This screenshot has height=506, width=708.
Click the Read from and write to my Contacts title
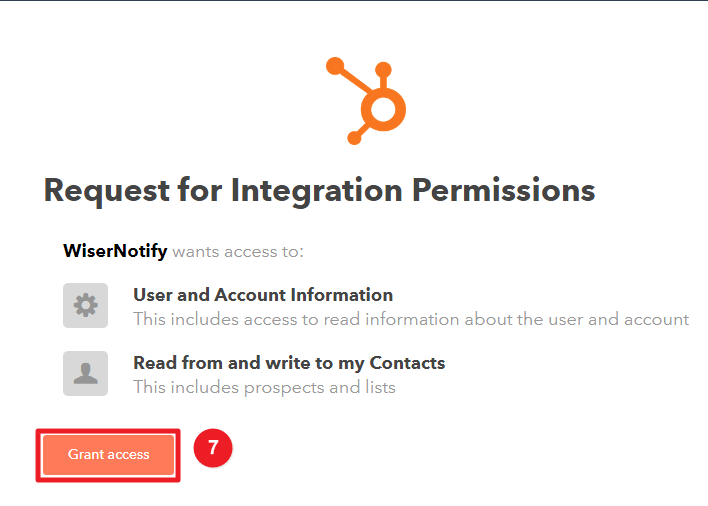click(289, 363)
